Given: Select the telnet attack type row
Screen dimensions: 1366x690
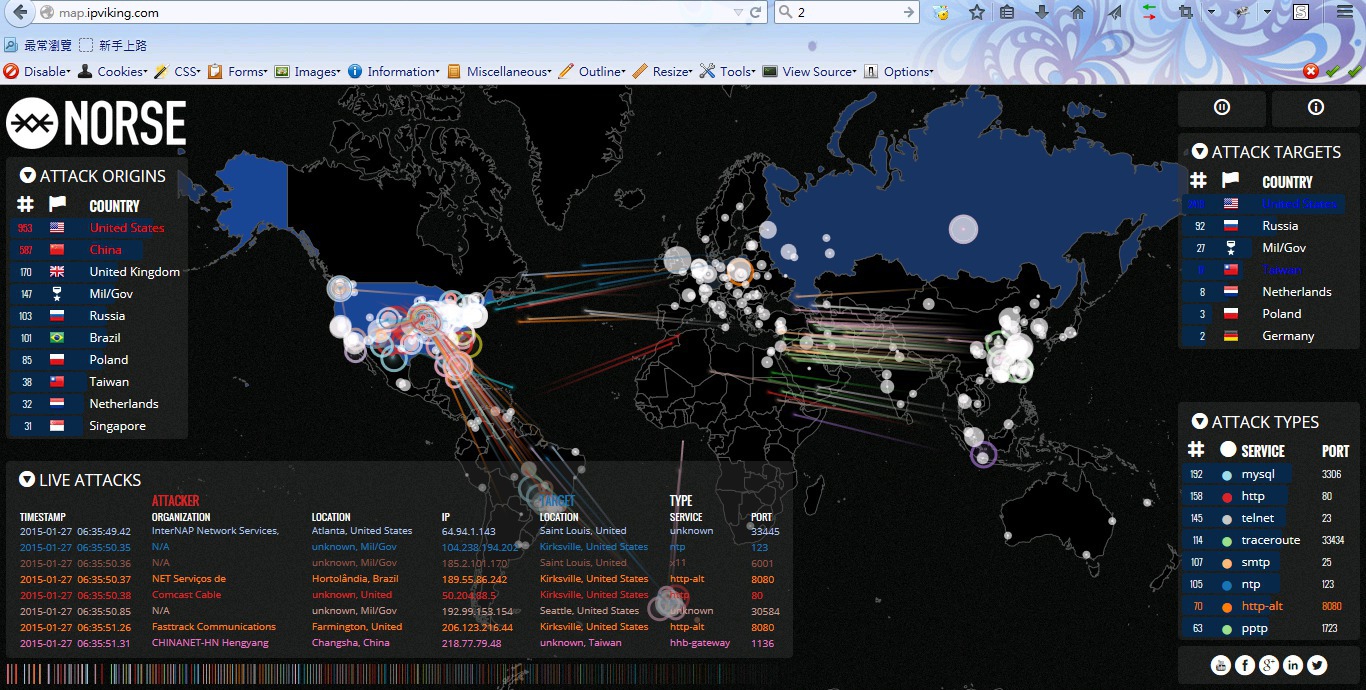Looking at the screenshot, I should (x=1268, y=518).
